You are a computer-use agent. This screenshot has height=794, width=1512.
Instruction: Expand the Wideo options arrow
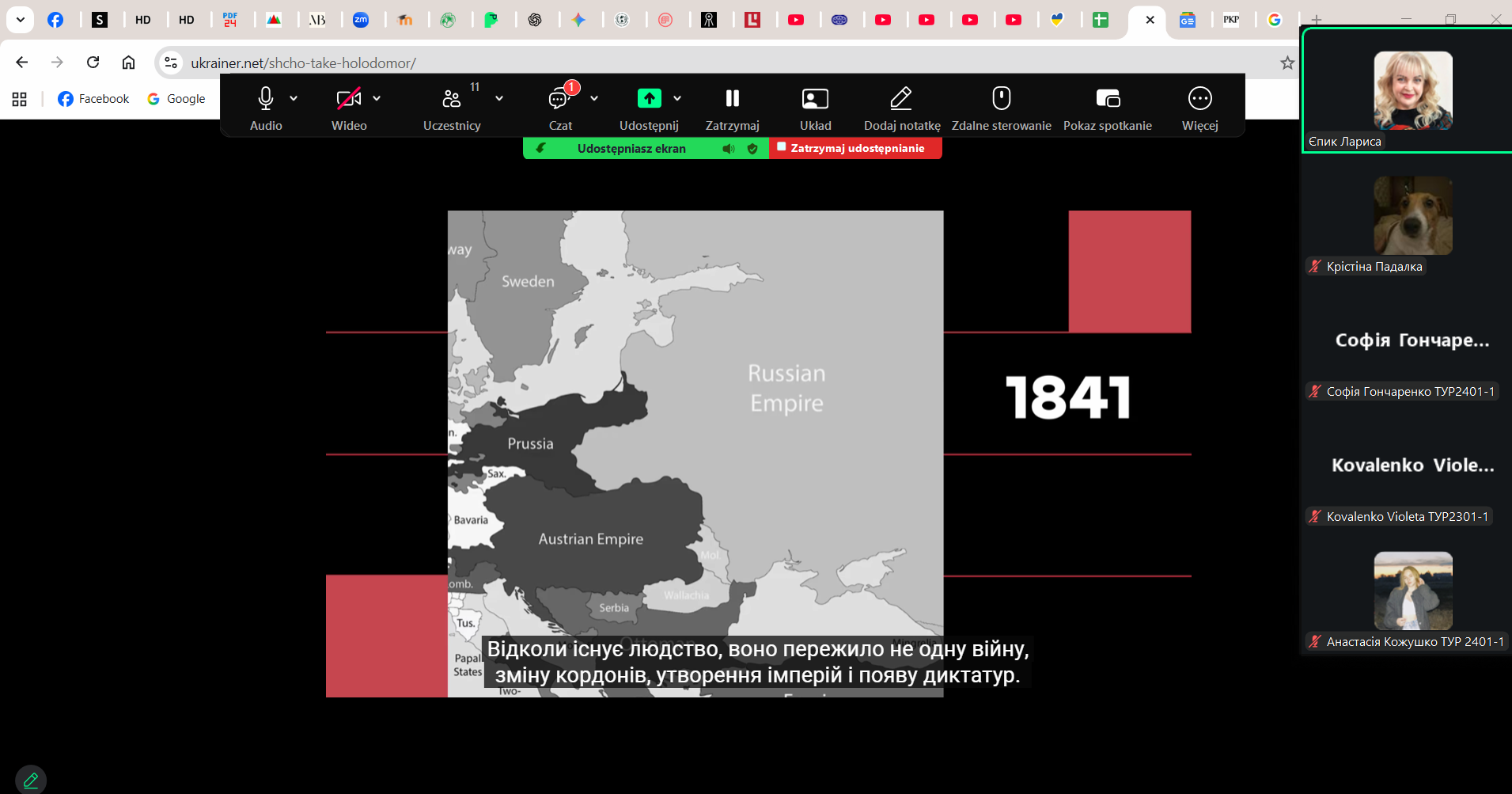coord(377,98)
